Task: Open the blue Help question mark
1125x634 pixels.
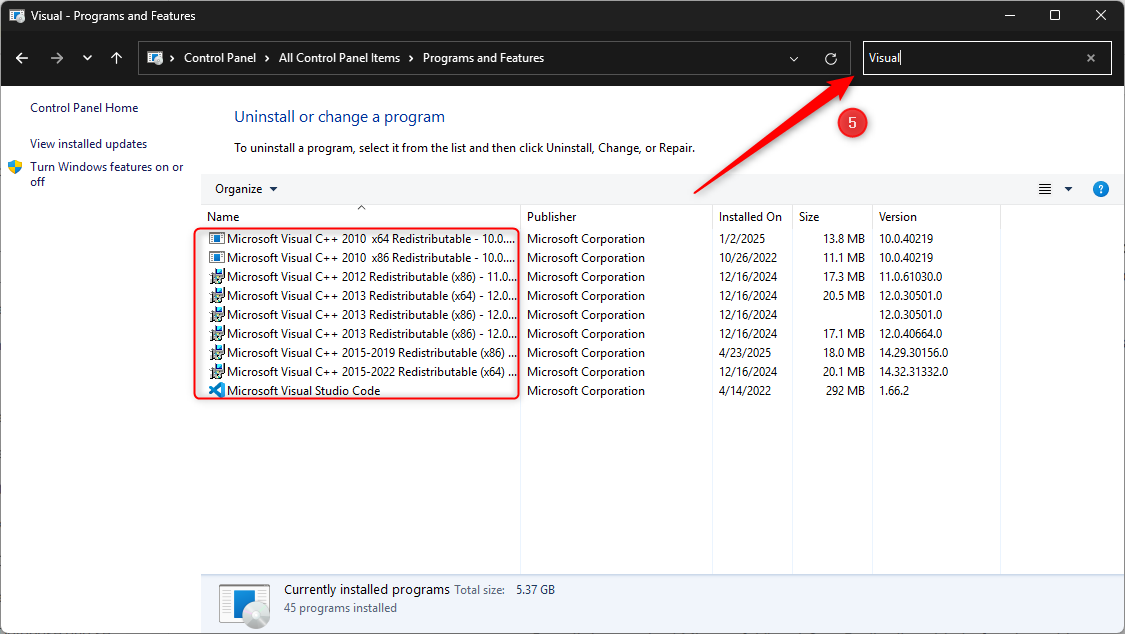Action: point(1101,189)
